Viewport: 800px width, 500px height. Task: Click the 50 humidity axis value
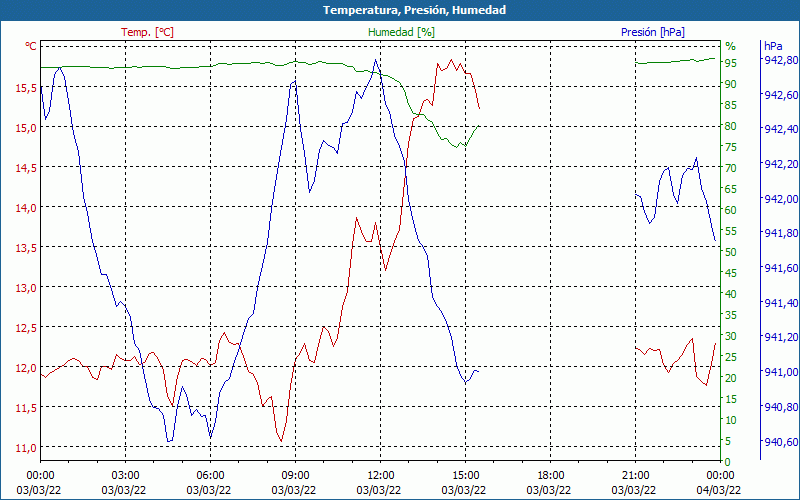731,252
